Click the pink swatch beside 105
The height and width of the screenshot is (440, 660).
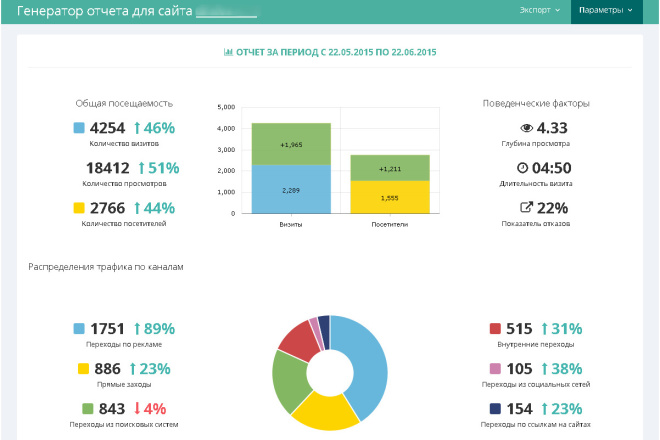pyautogui.click(x=495, y=368)
